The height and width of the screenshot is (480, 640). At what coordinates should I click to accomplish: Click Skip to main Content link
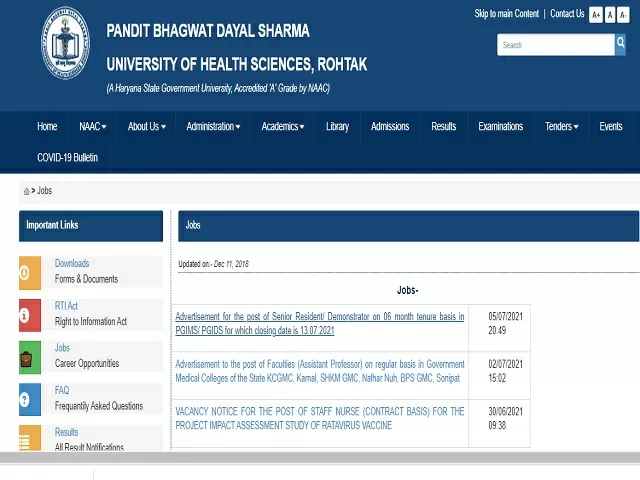(x=507, y=13)
